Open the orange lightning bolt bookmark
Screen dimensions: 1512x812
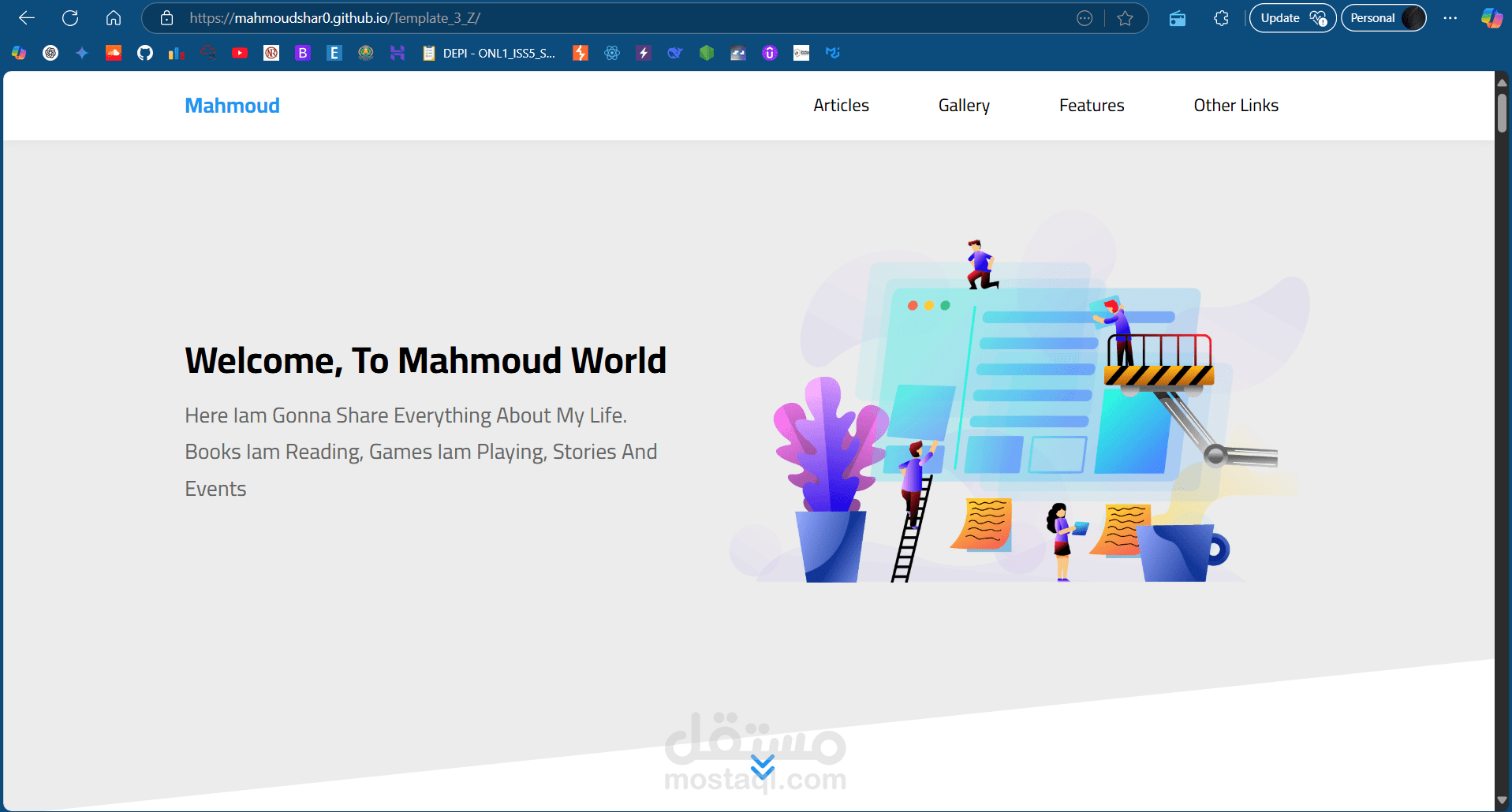(x=581, y=53)
